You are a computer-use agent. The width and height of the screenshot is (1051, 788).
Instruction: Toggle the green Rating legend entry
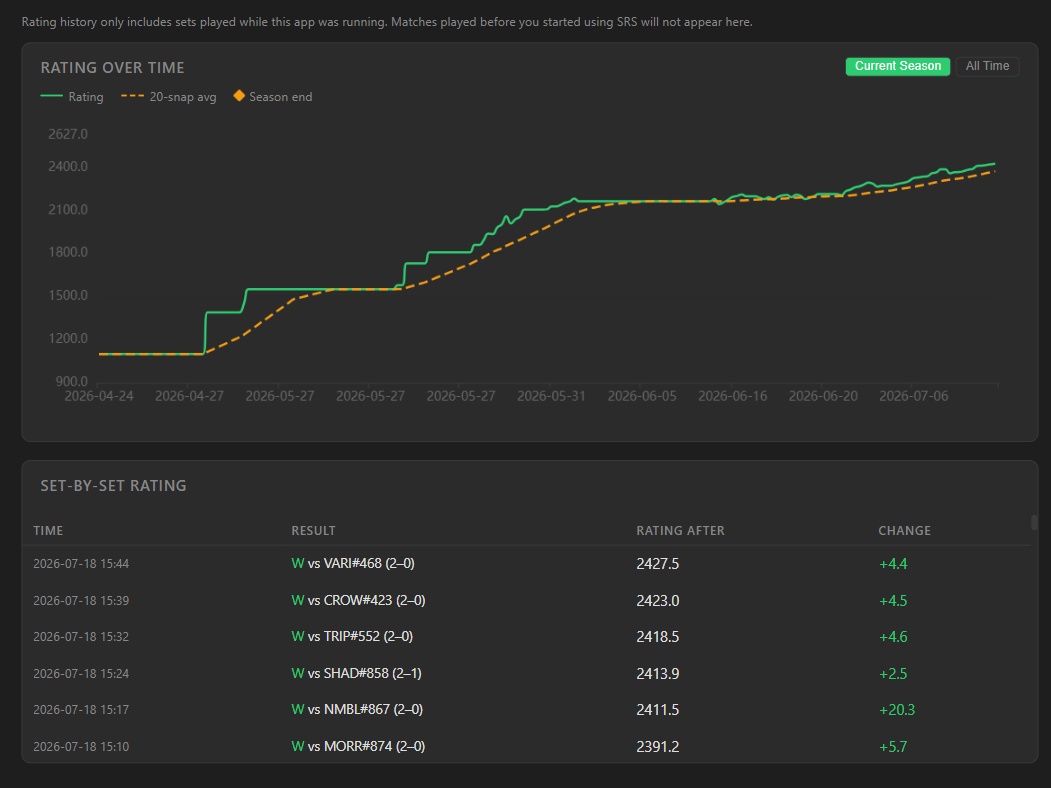tap(72, 96)
